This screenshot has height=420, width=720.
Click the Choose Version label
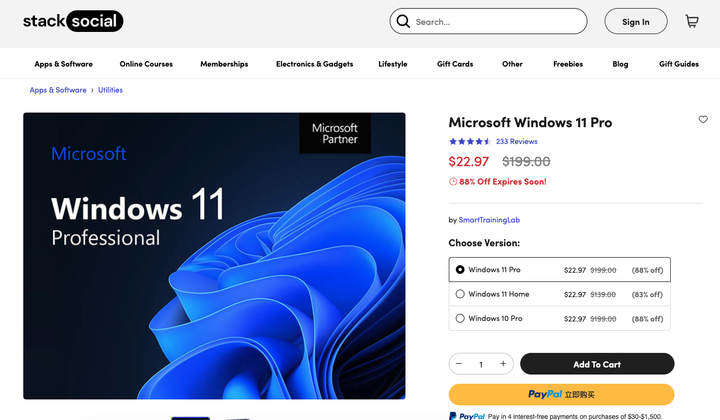[x=484, y=243]
